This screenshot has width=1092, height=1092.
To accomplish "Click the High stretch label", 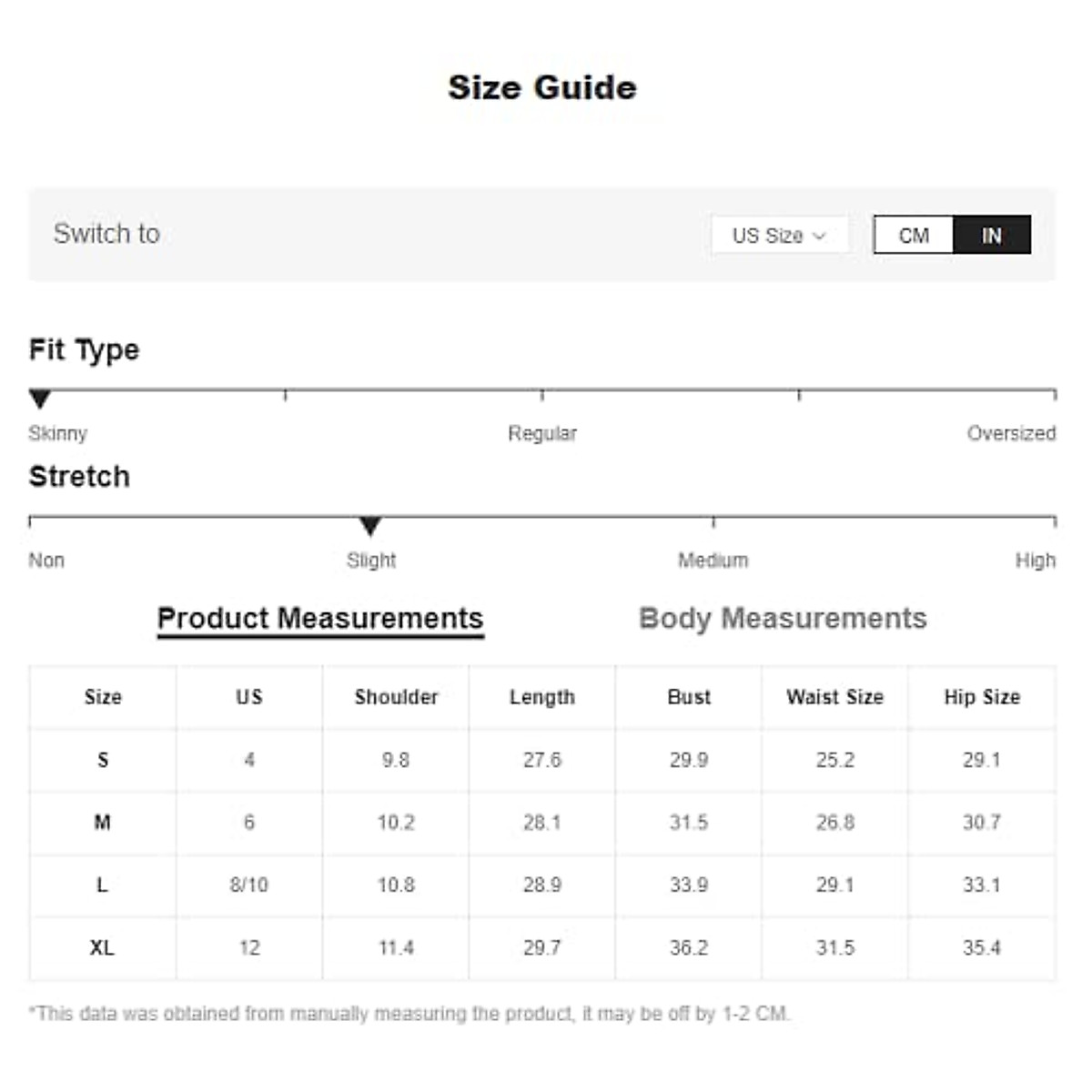I will point(1035,560).
